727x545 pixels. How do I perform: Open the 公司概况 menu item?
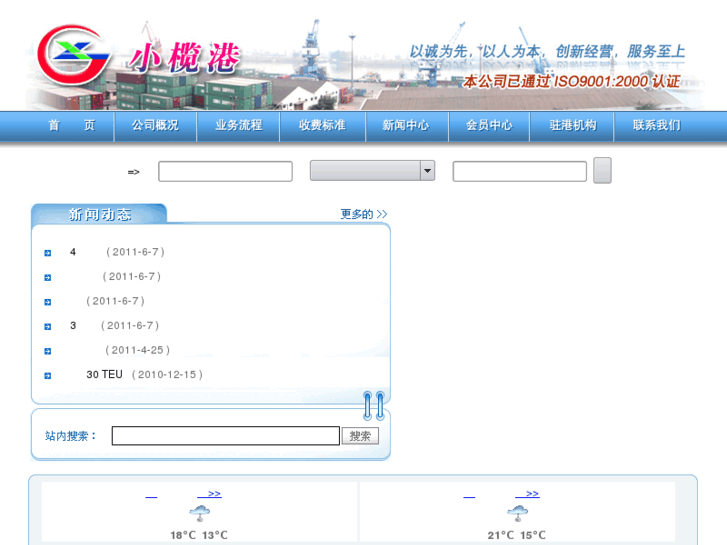(x=155, y=125)
